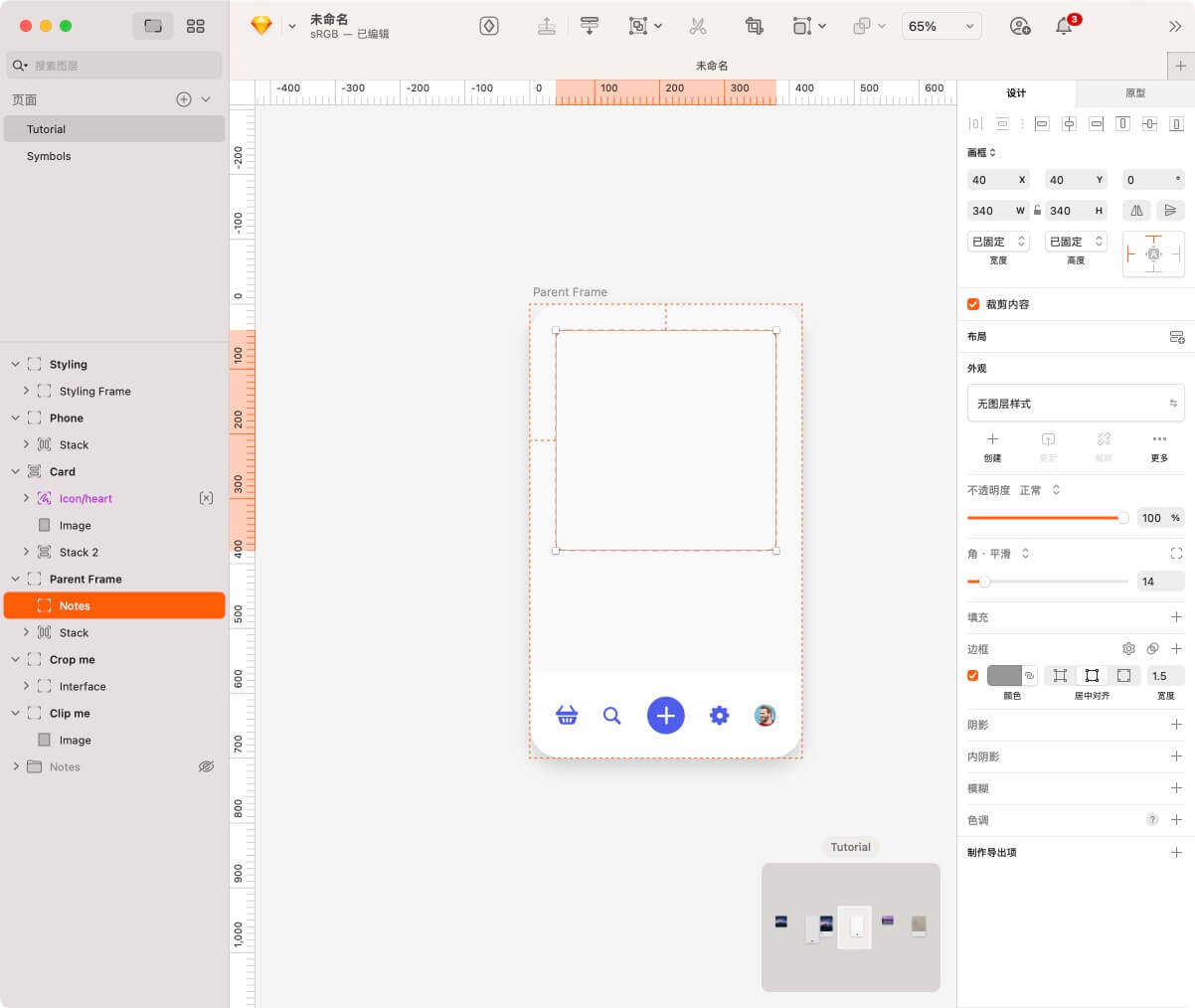Screen dimensions: 1195x1008
Task: Click the create style plus button
Action: 992,439
